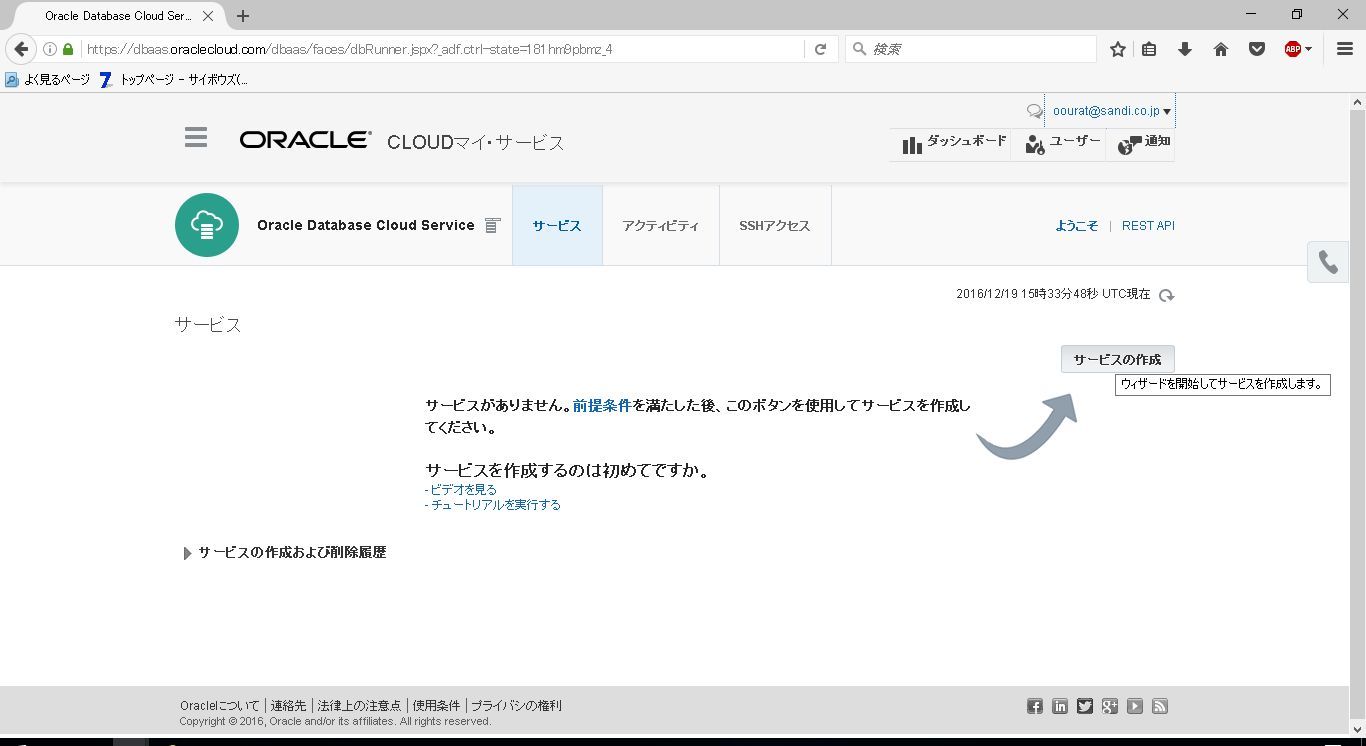The width and height of the screenshot is (1366, 746).
Task: Click the chat bubble icon beside the account email
Action: pyautogui.click(x=1034, y=111)
